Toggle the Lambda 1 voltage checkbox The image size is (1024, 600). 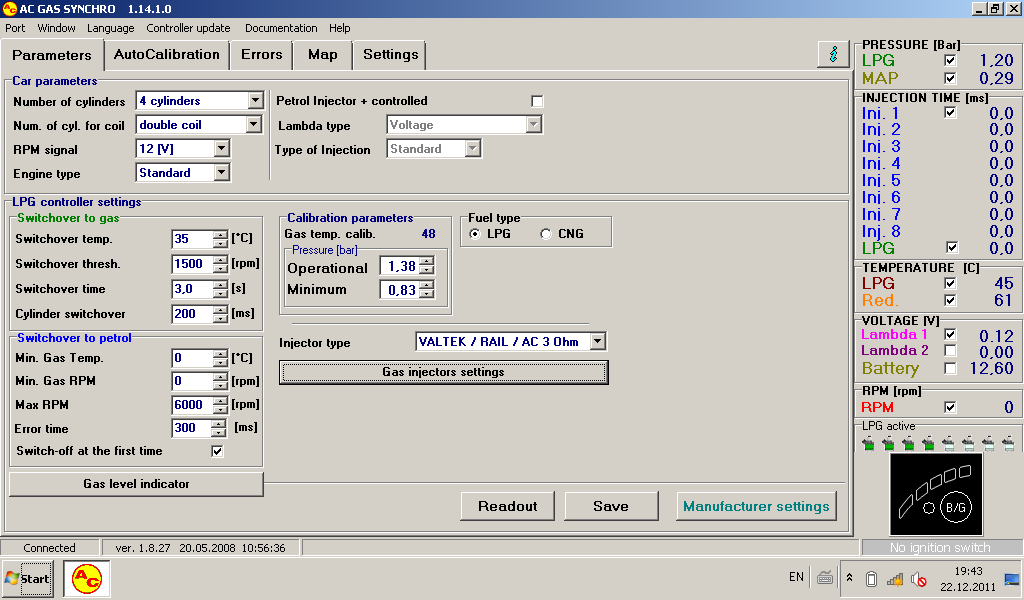click(950, 334)
